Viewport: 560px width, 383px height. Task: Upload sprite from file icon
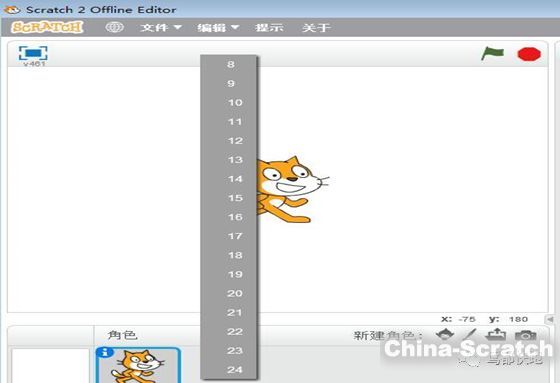coord(496,335)
